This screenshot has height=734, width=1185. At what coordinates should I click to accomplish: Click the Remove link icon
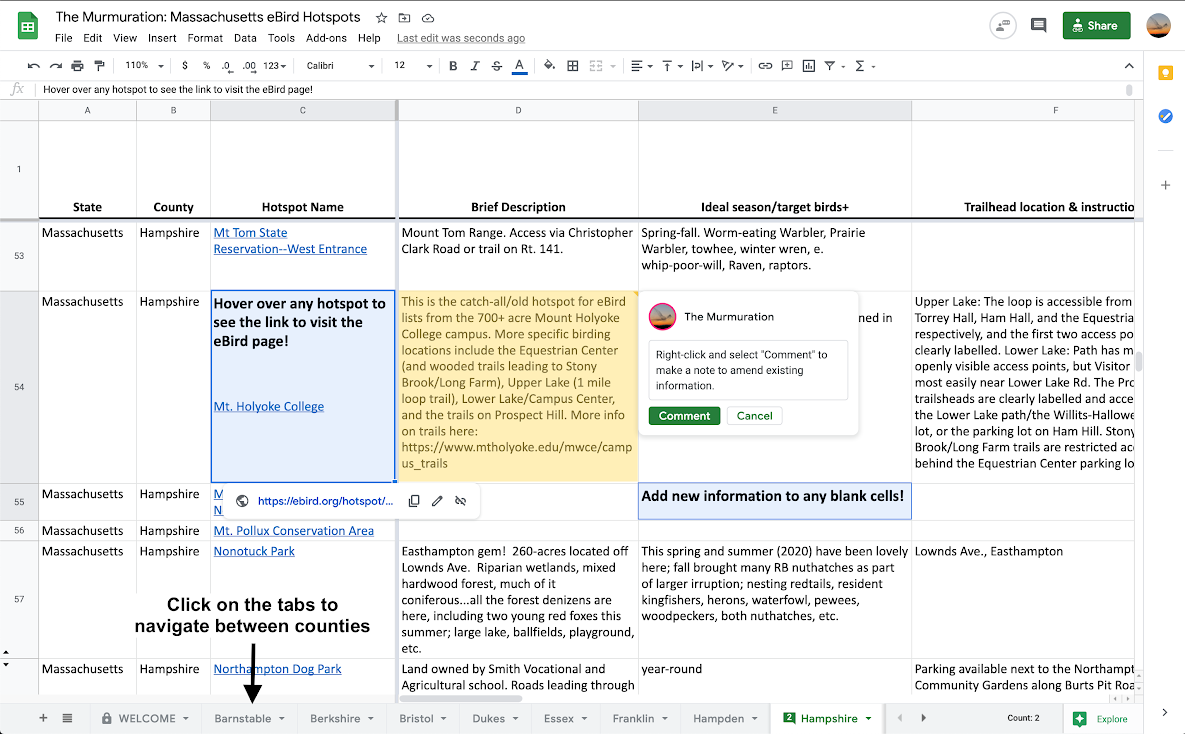[460, 501]
